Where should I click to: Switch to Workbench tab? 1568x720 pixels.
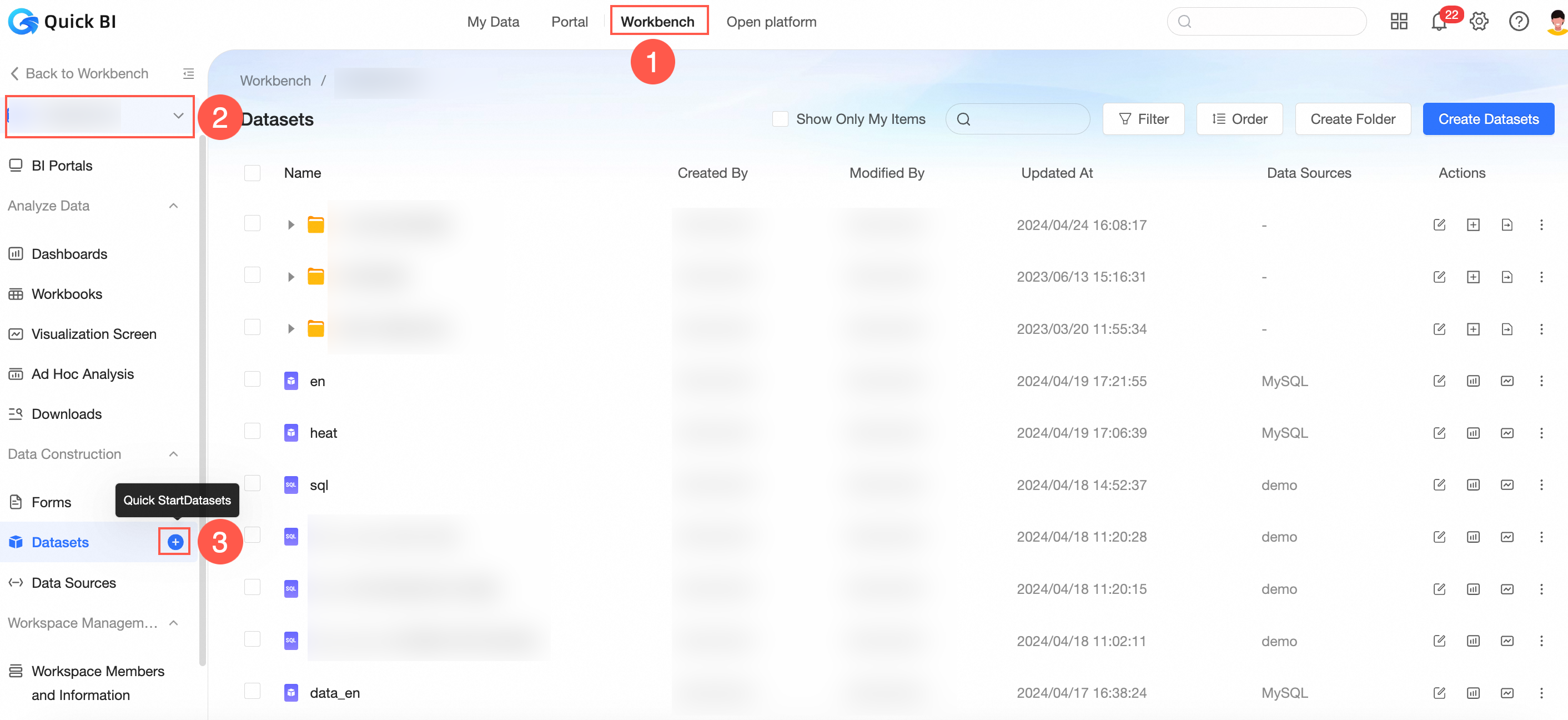(657, 22)
